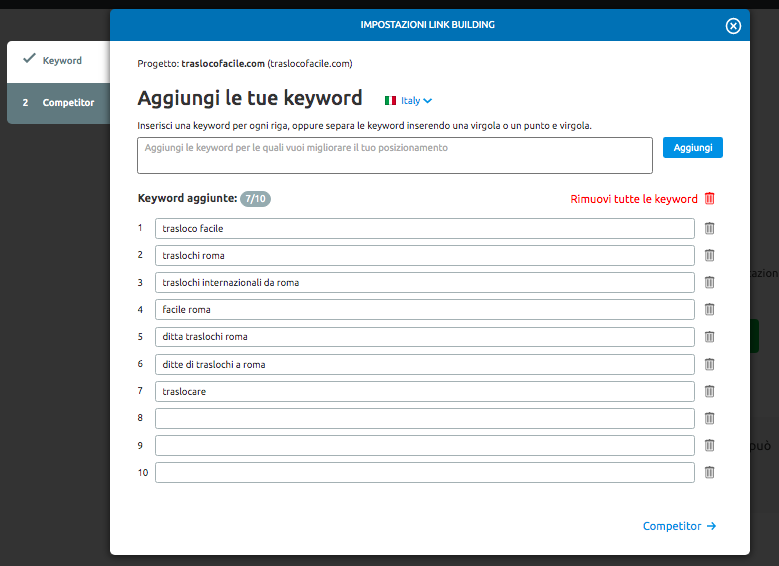
Task: Close the Impostazioni Link Building dialog
Action: [733, 26]
